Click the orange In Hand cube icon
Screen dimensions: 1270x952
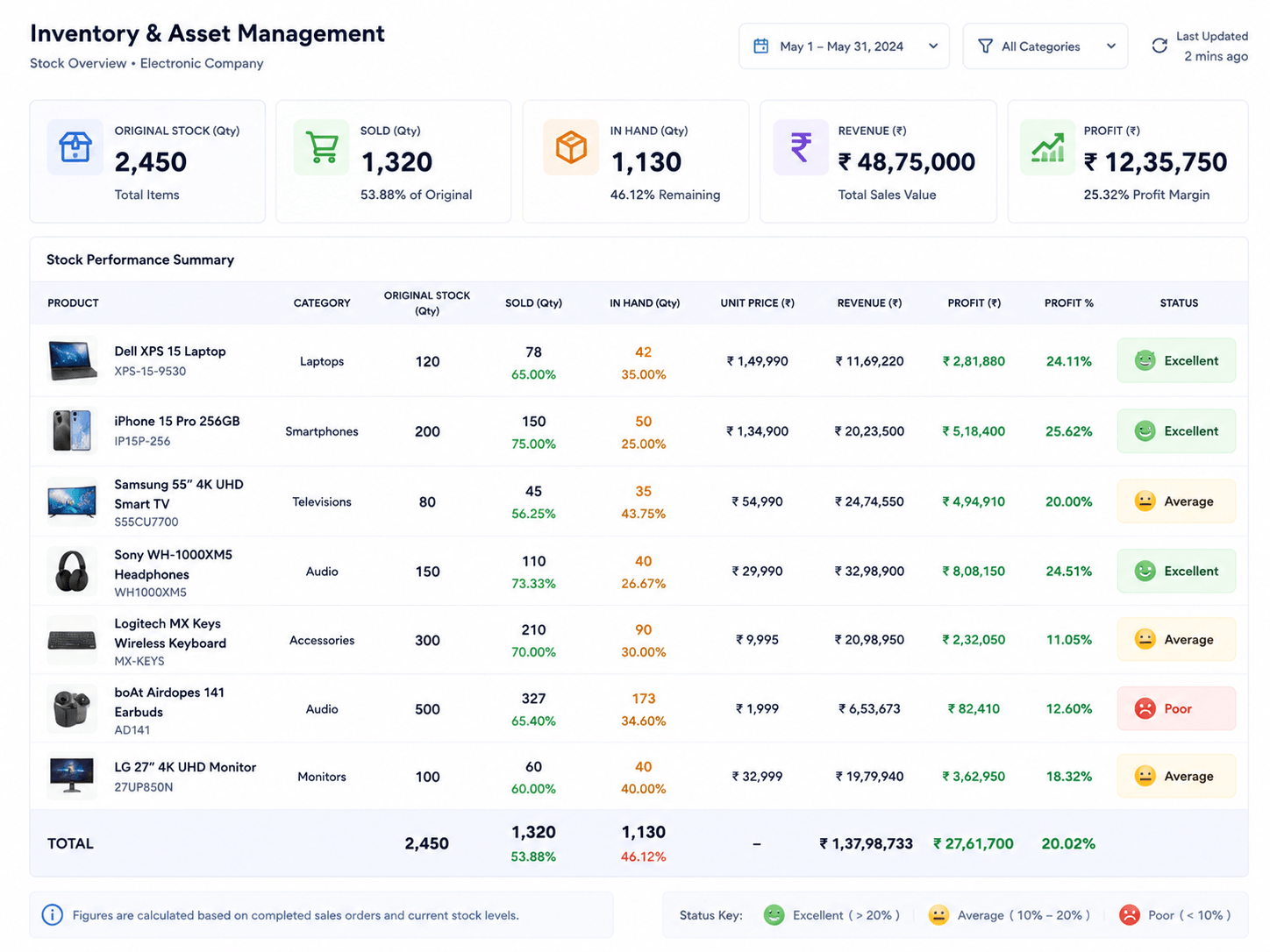[571, 147]
